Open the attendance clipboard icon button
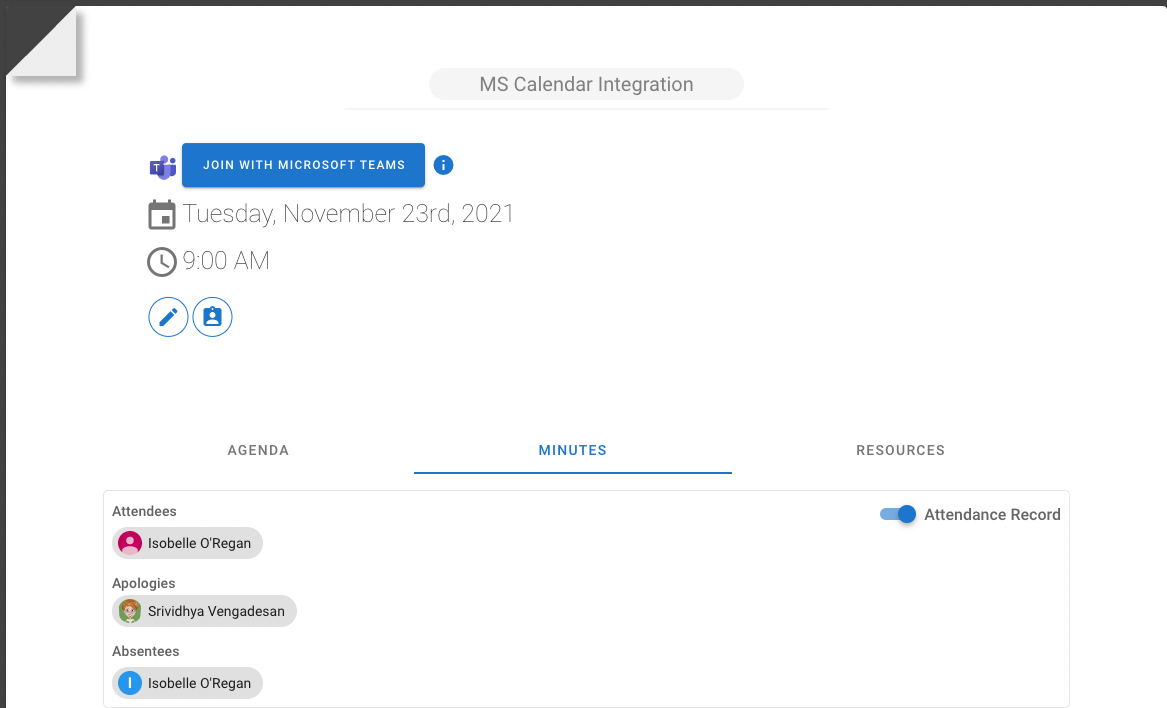 coord(212,317)
